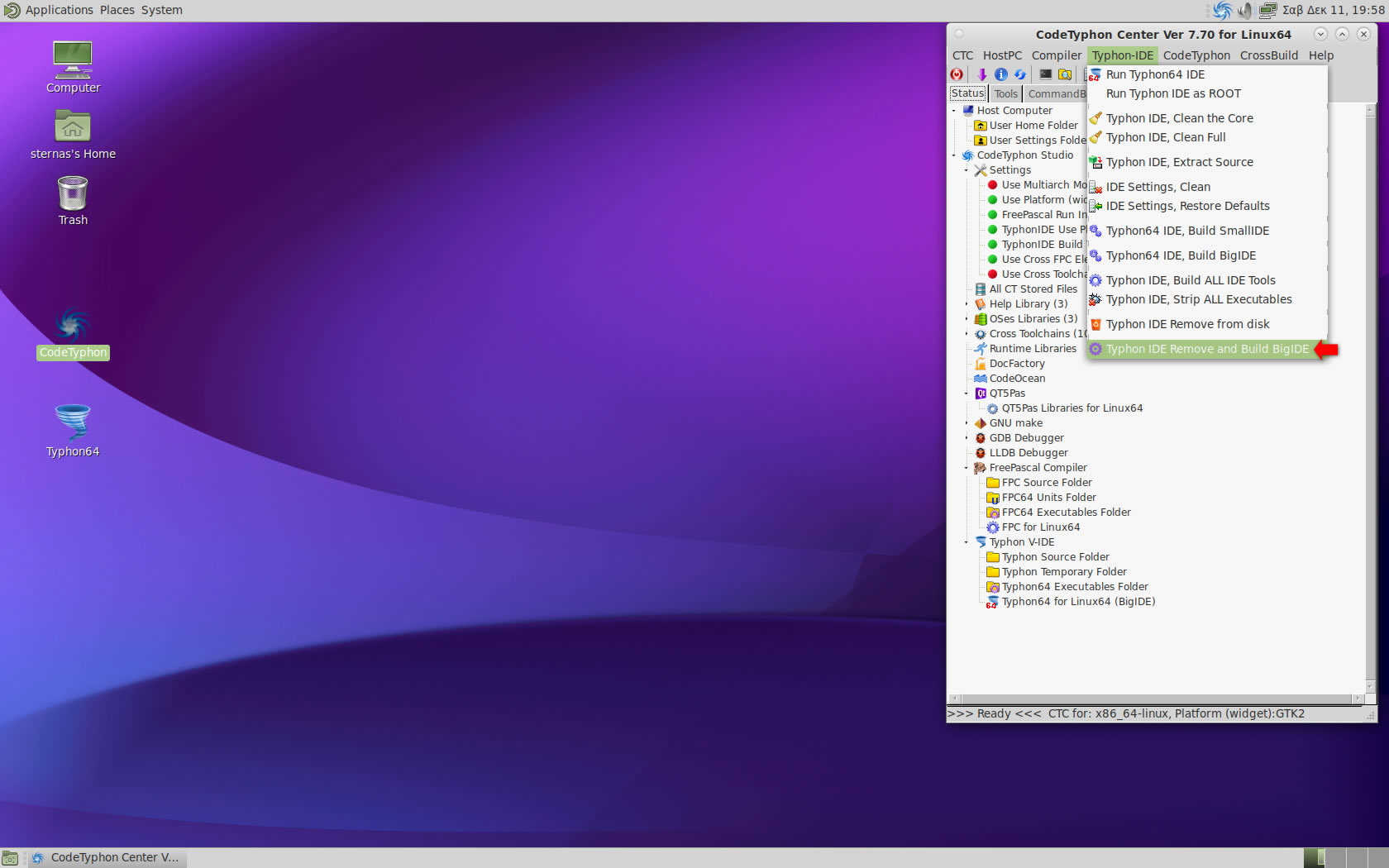Select Typhon IDE Remove and Build BigIDE
1389x868 pixels.
1207,349
